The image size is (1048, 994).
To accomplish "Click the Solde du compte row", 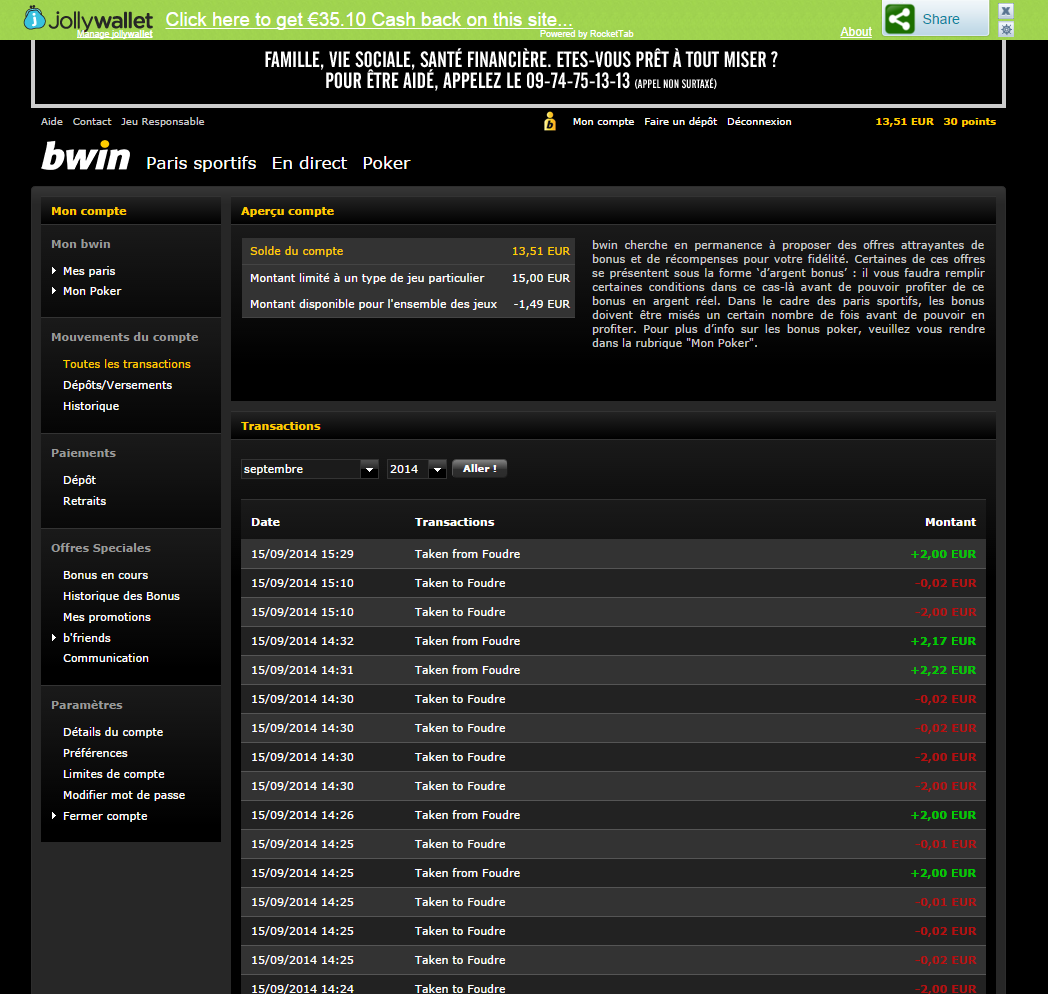I will click(408, 251).
